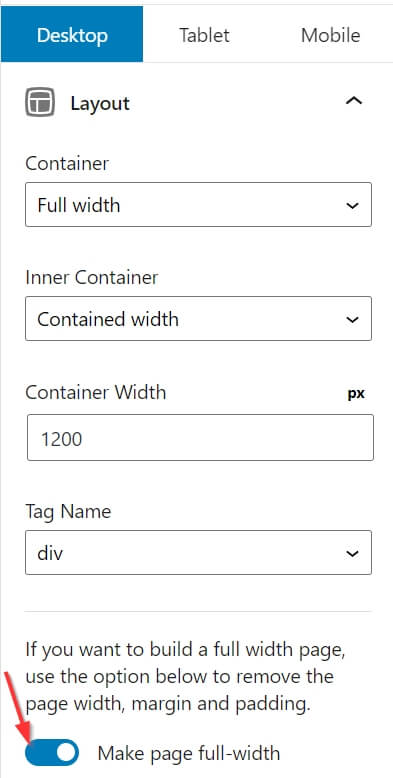Click the Tag Name label

click(x=68, y=512)
